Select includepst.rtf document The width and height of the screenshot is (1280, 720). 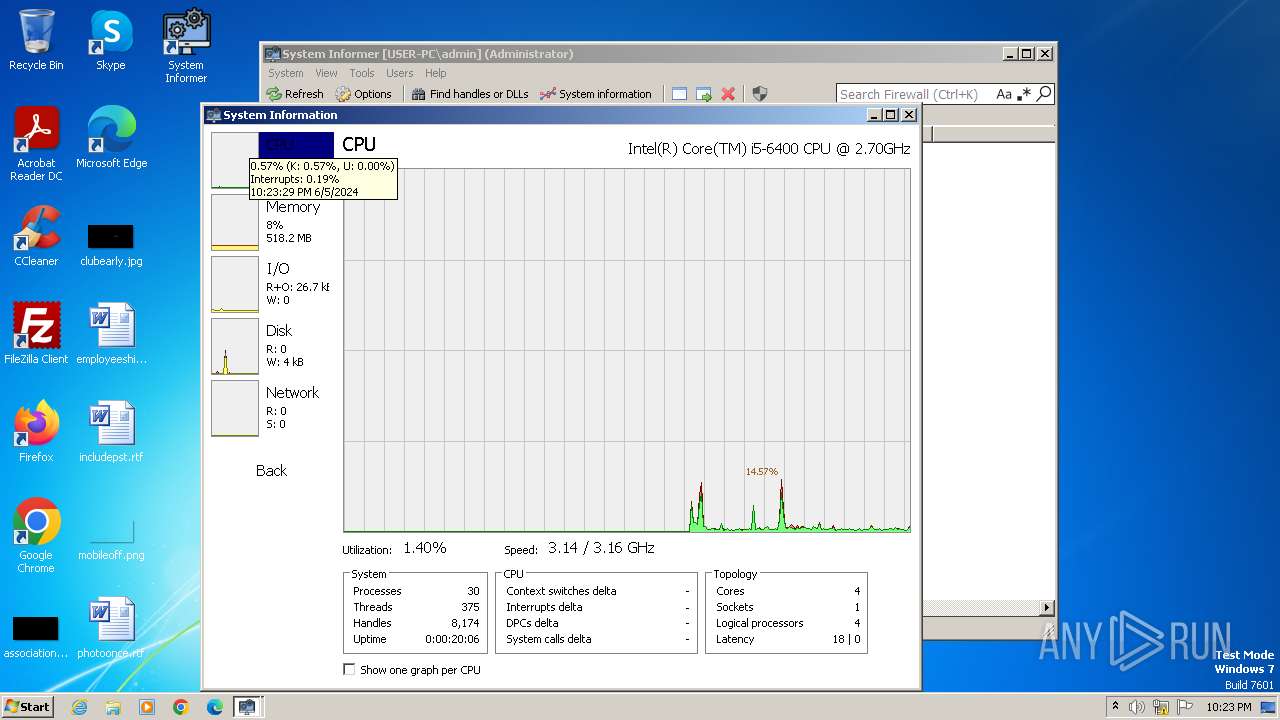click(111, 431)
